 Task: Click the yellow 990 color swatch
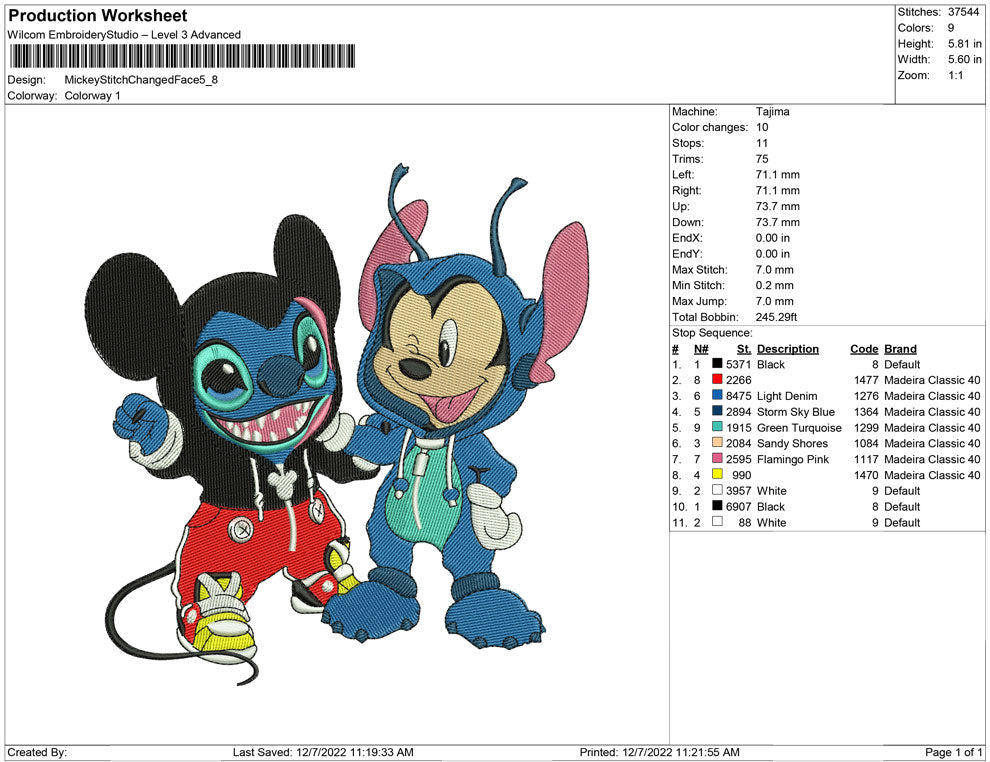tap(718, 475)
